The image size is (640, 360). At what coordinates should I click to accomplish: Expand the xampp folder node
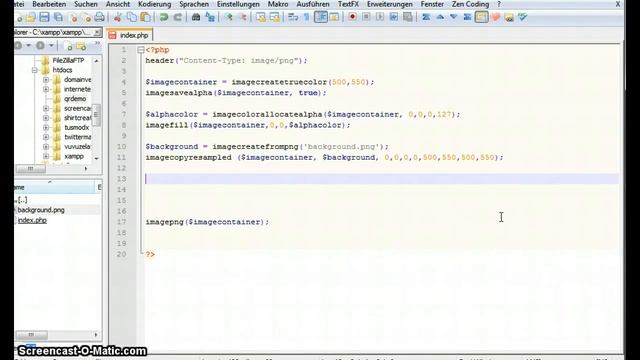tap(46, 156)
